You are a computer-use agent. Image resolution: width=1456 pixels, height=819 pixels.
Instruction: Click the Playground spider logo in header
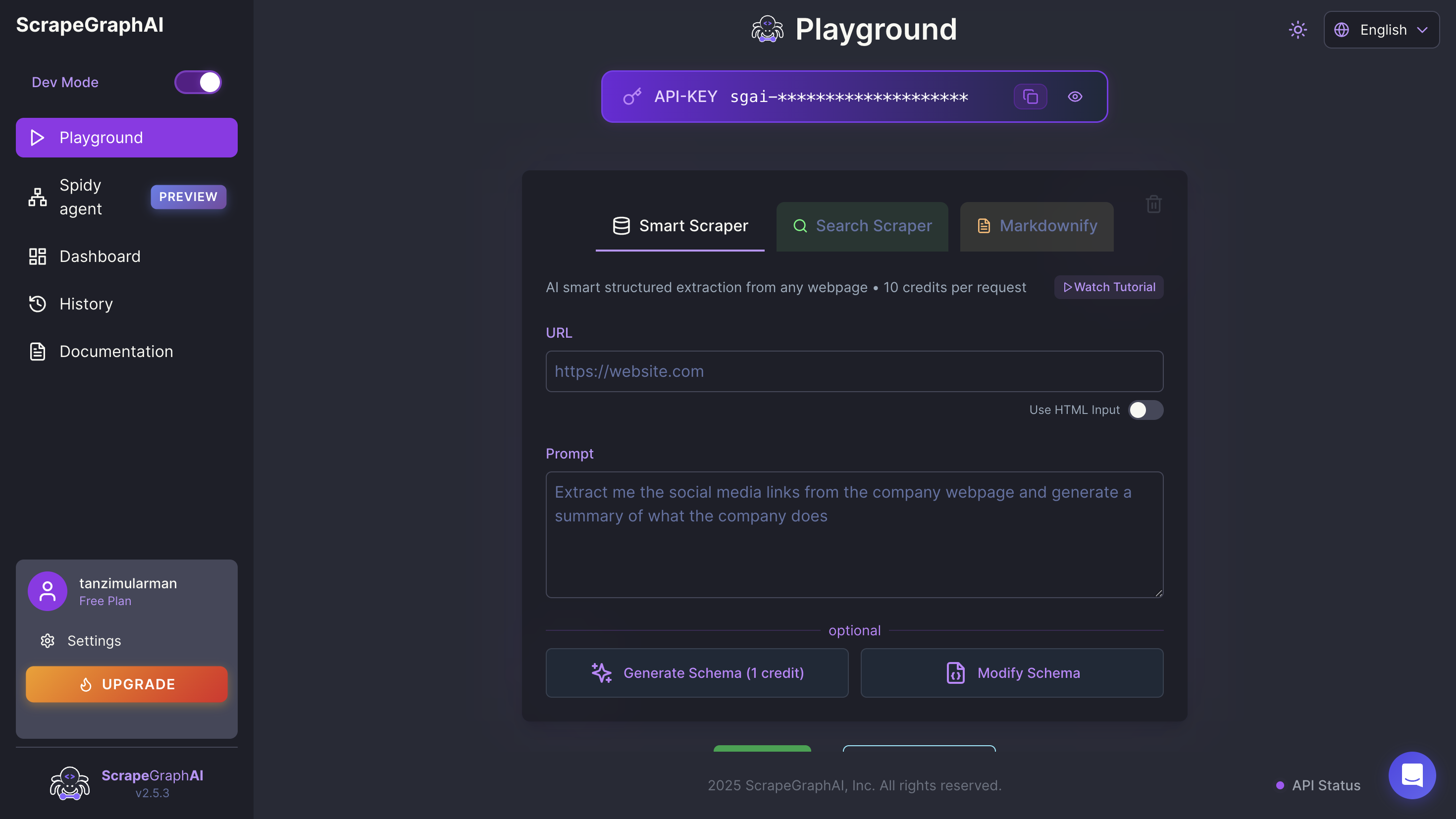767,29
